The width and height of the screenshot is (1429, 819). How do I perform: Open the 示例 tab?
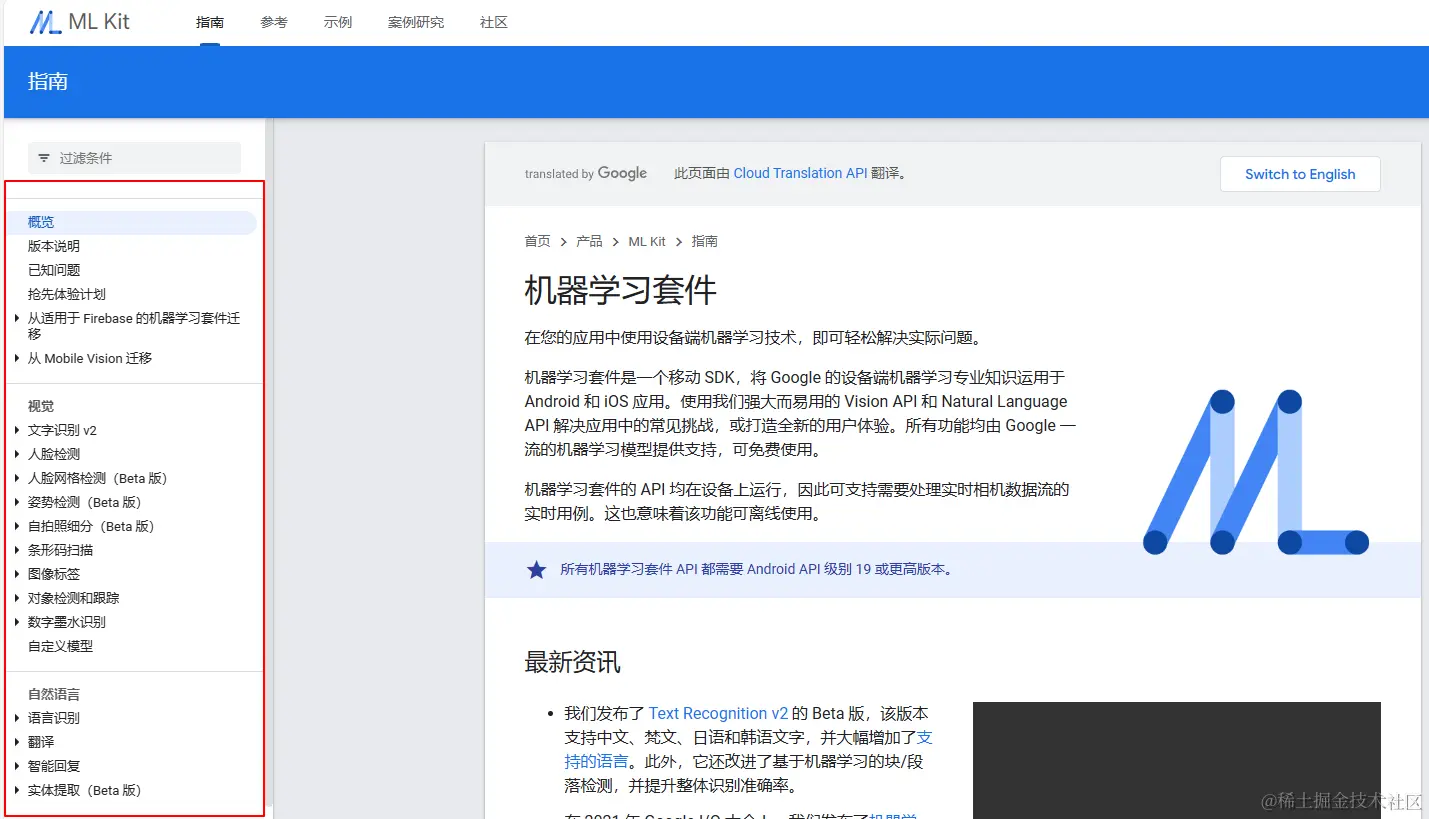click(338, 22)
